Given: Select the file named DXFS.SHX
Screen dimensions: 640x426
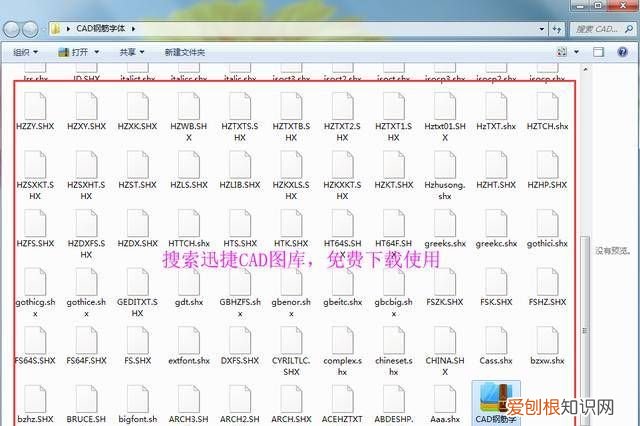Looking at the screenshot, I should (240, 345).
